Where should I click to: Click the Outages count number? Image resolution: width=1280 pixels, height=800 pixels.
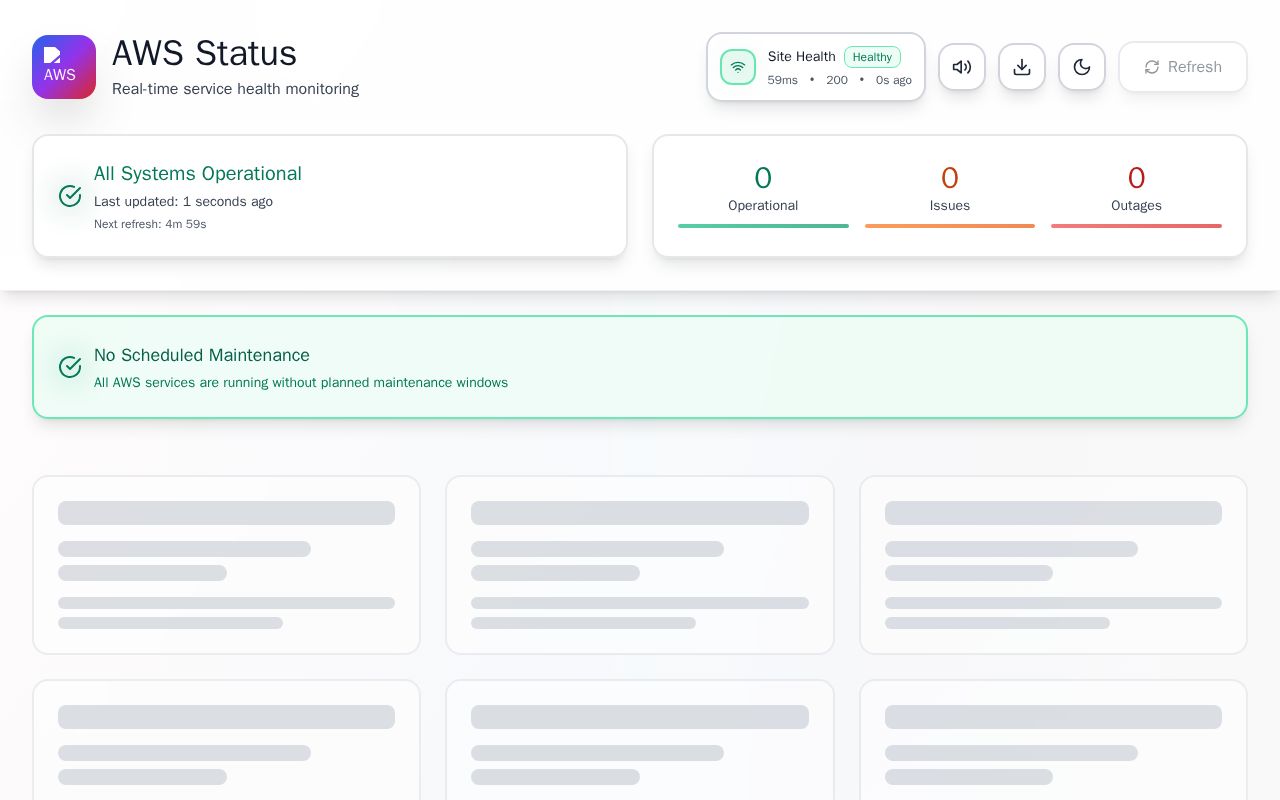click(x=1136, y=178)
